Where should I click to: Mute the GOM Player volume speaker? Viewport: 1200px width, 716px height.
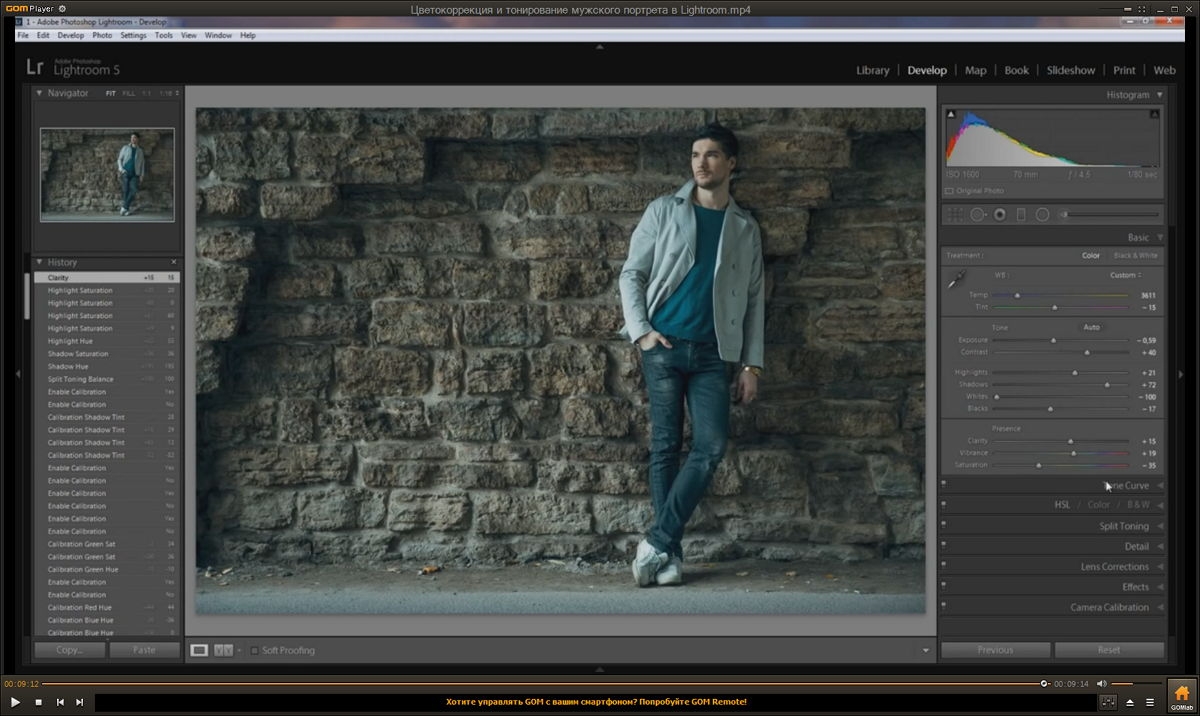pyautogui.click(x=1101, y=684)
